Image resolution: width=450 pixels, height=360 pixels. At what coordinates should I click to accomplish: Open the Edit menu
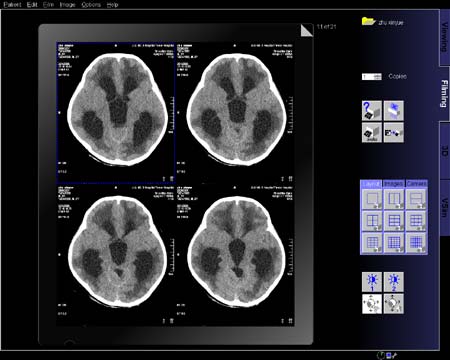(32, 5)
